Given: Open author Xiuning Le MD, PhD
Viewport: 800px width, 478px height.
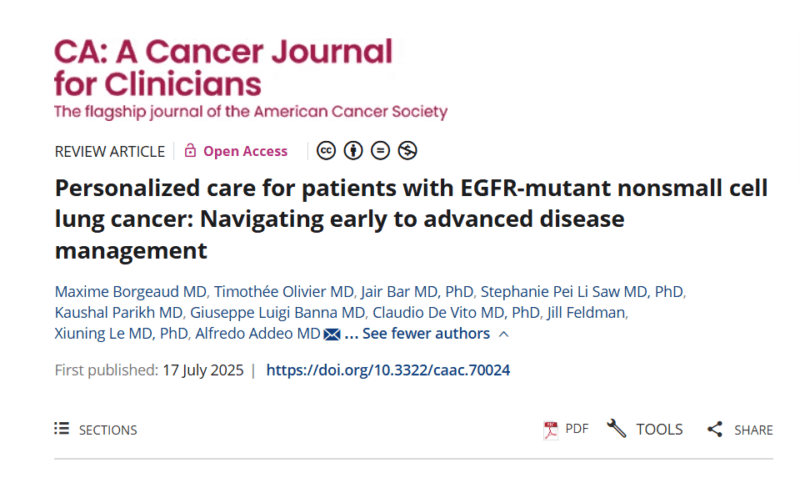Looking at the screenshot, I should [121, 333].
